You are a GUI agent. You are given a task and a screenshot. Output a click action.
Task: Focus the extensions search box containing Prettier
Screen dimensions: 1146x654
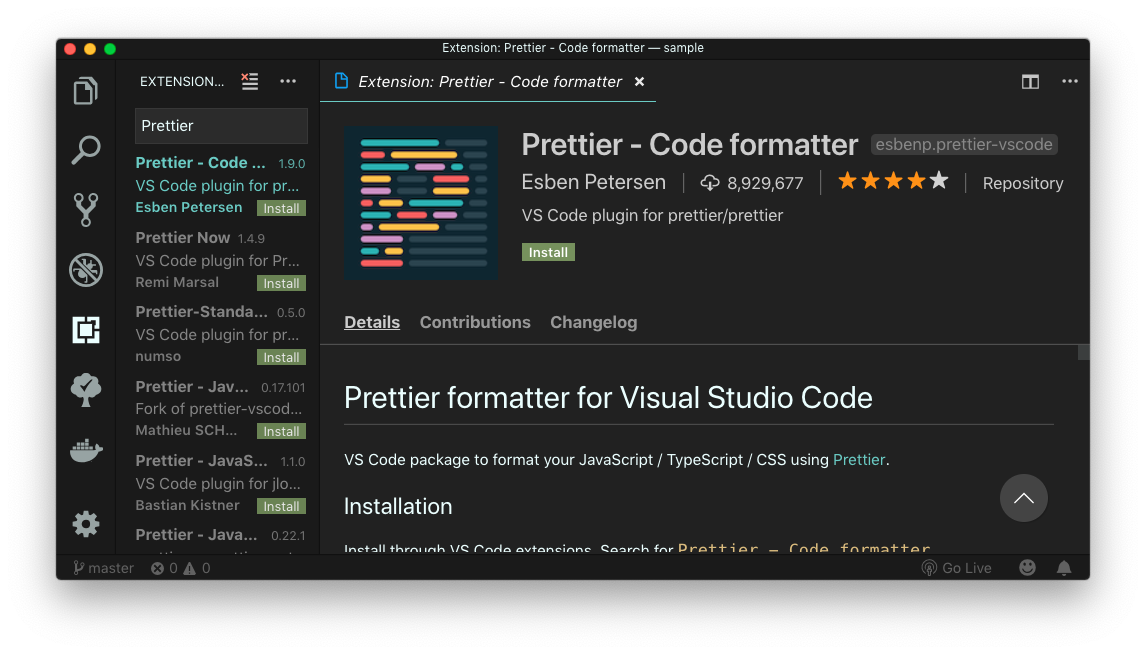tap(221, 126)
